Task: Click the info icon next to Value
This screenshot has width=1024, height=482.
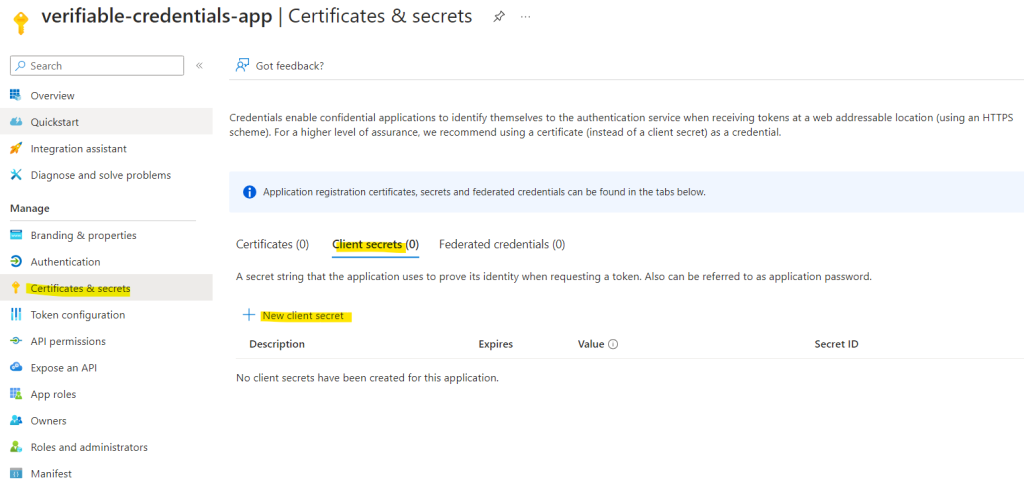Action: [613, 344]
